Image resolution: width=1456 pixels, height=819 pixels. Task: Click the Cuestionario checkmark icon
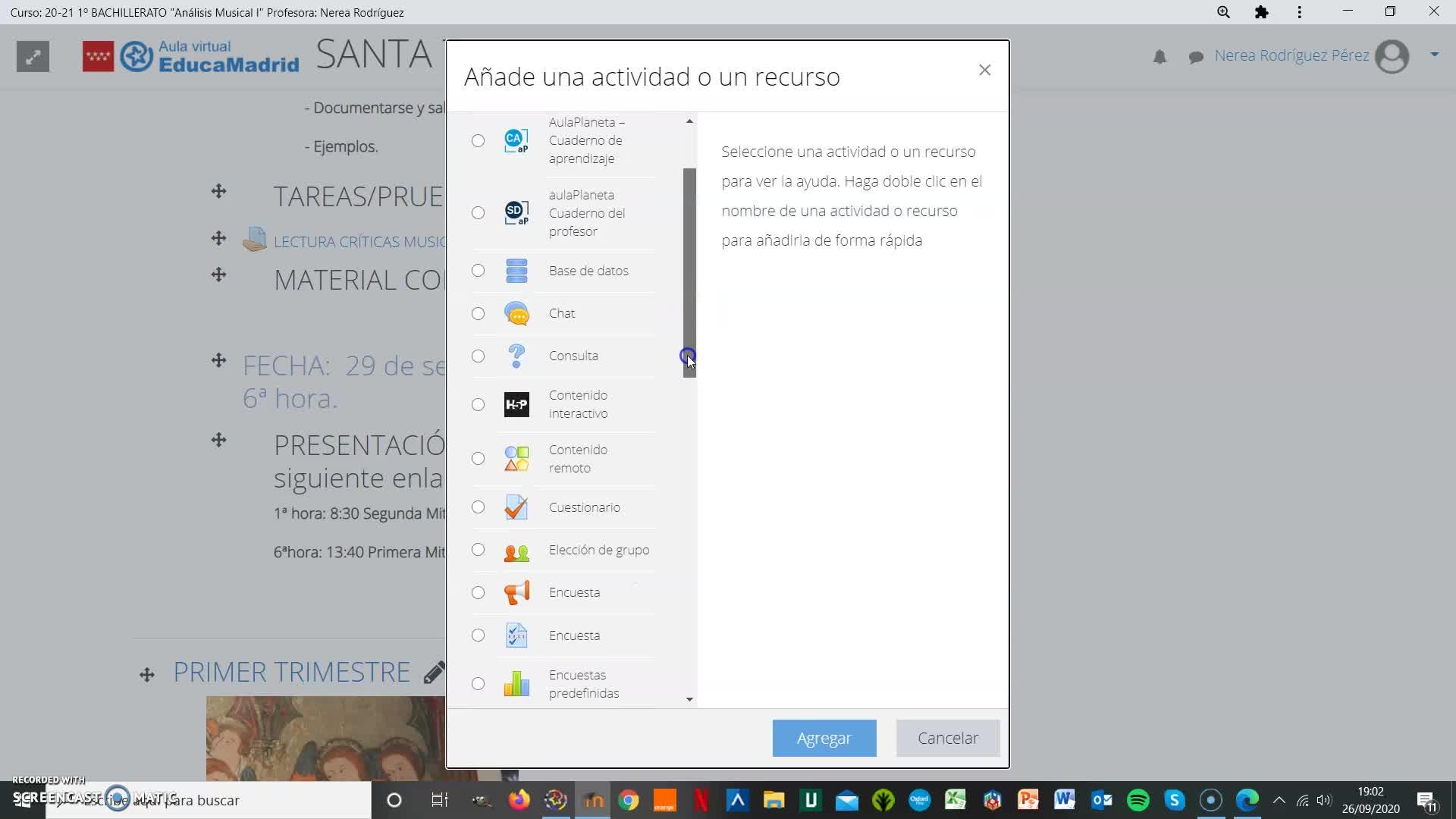(516, 507)
